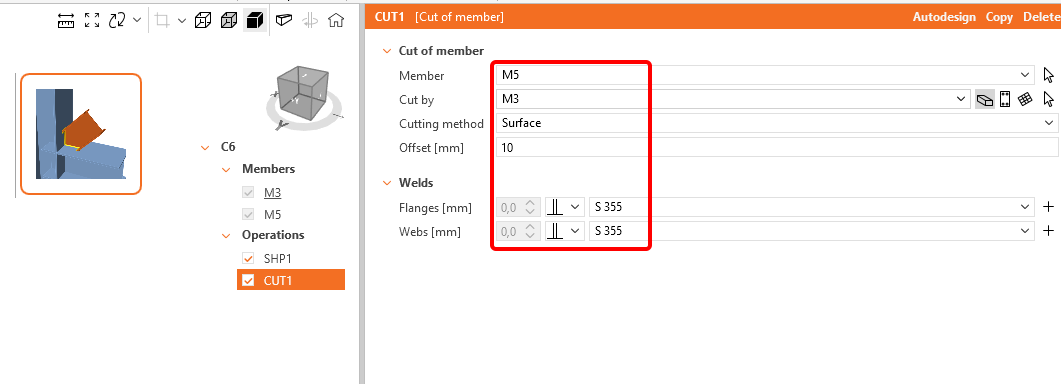Click the home view icon
1061x384 pixels.
pos(335,20)
